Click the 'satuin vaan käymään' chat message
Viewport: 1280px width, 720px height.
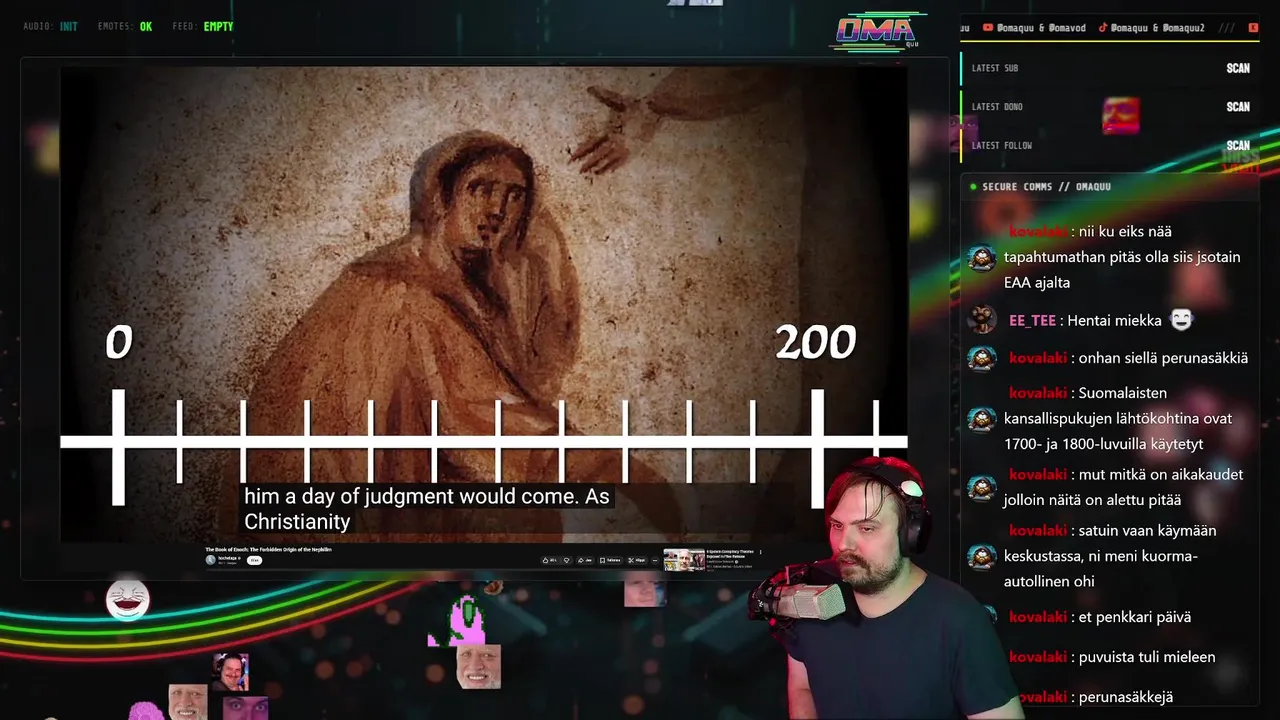click(x=1110, y=556)
